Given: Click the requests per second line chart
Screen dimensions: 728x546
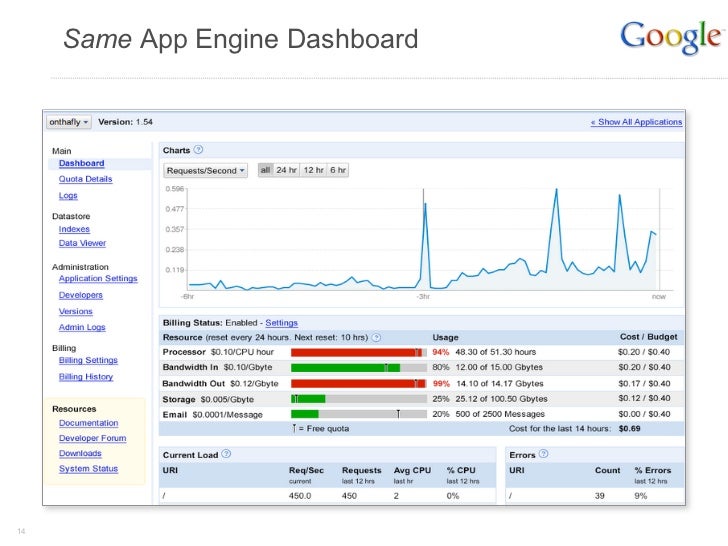Looking at the screenshot, I should (420, 238).
